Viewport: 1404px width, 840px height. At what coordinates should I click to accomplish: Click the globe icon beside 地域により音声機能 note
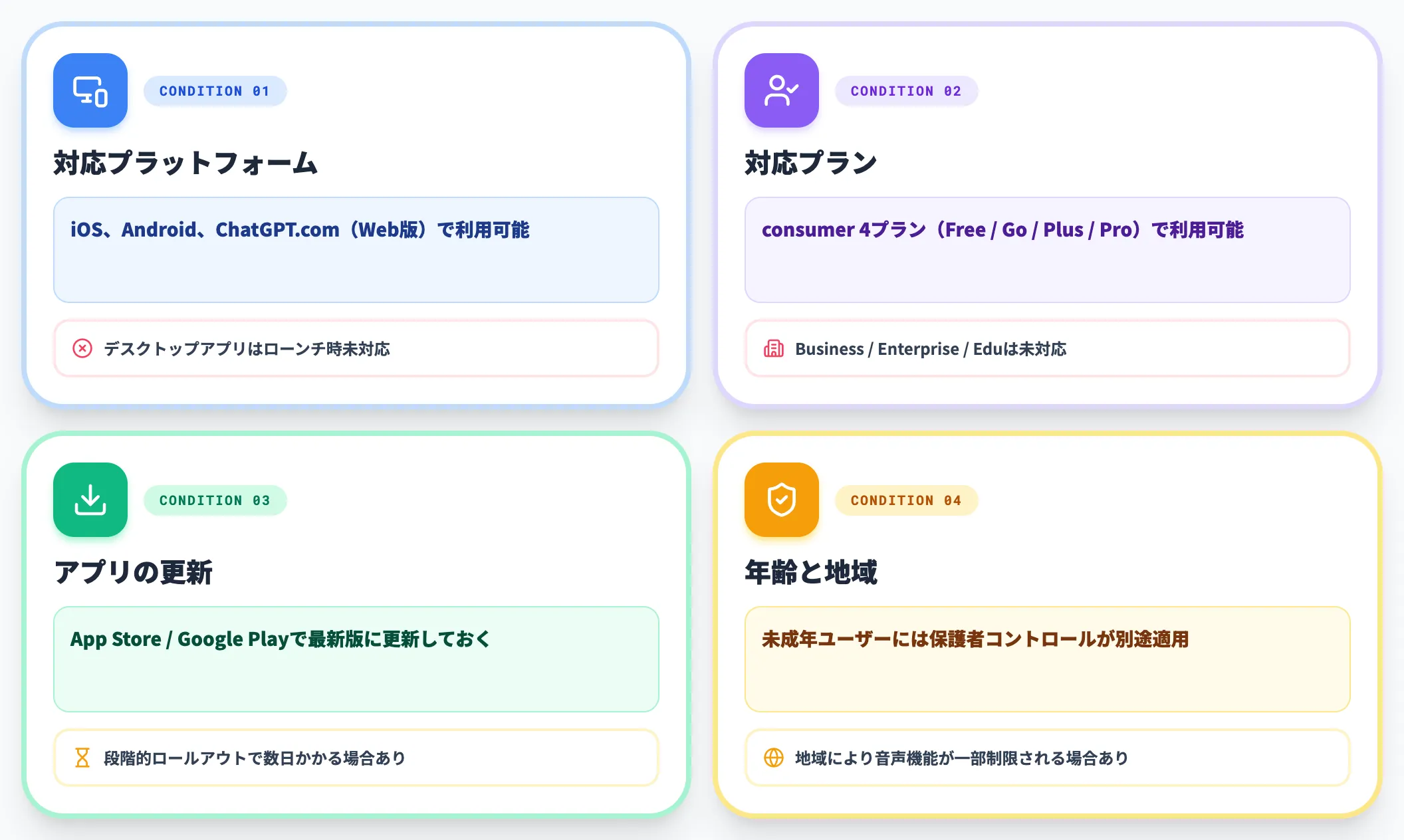click(x=774, y=758)
